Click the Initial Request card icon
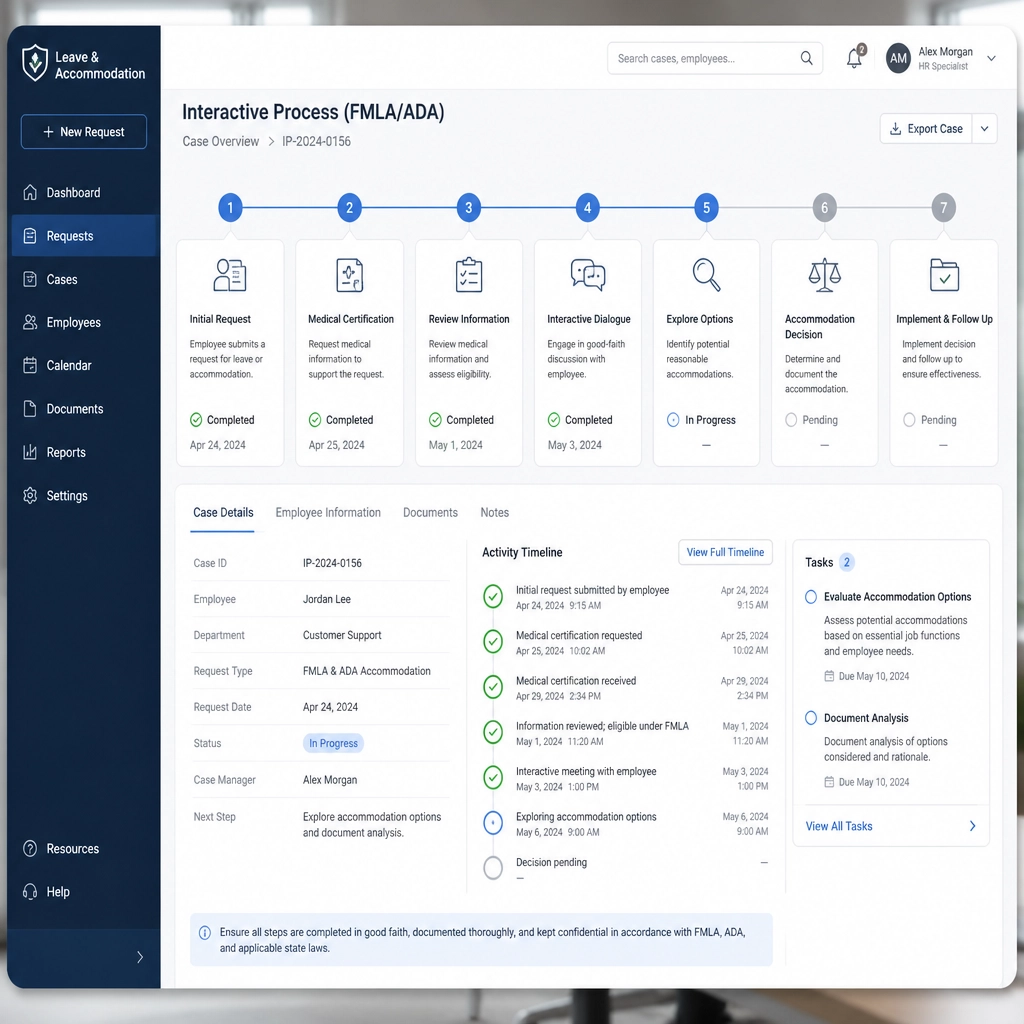 (230, 275)
